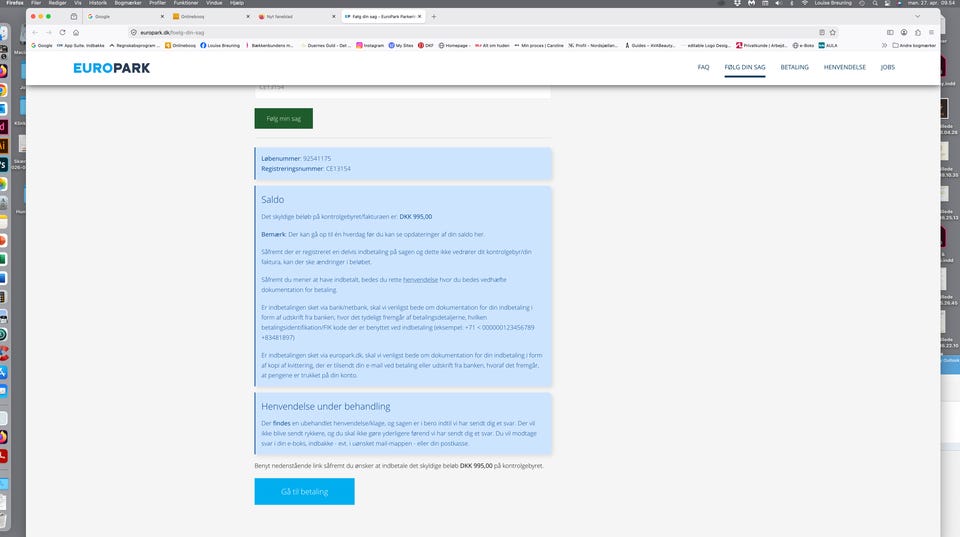
Task: Open the tab overview icon beside window controls
Action: click(x=73, y=17)
